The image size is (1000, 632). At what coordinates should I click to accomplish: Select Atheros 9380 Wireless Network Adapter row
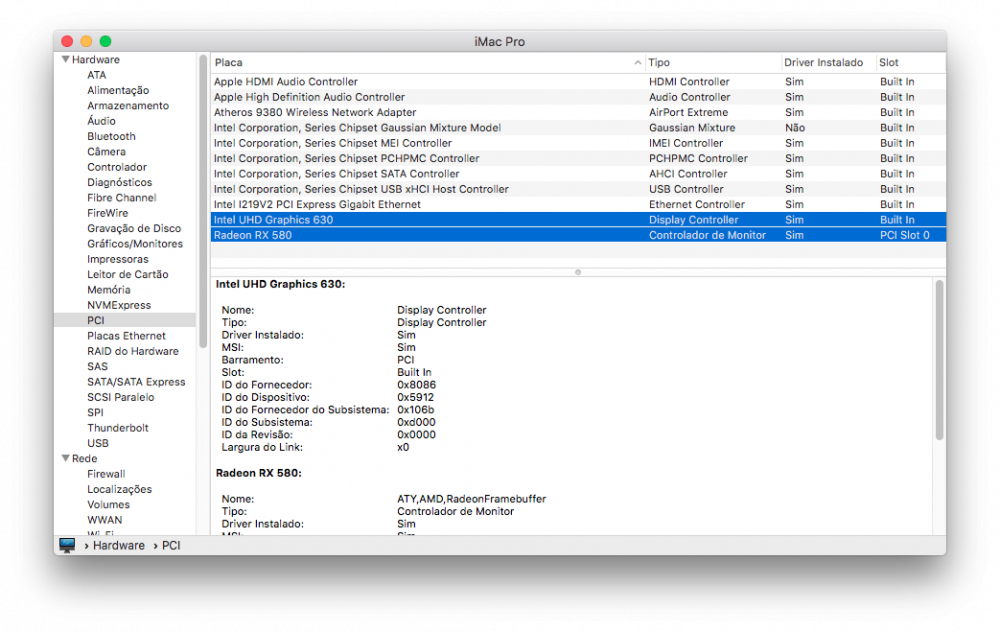(578, 112)
